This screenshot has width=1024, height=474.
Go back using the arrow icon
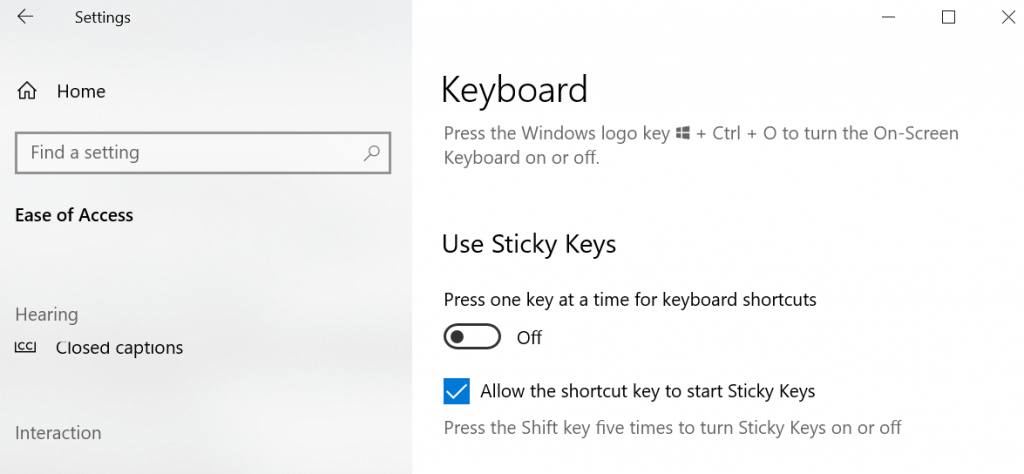coord(25,17)
